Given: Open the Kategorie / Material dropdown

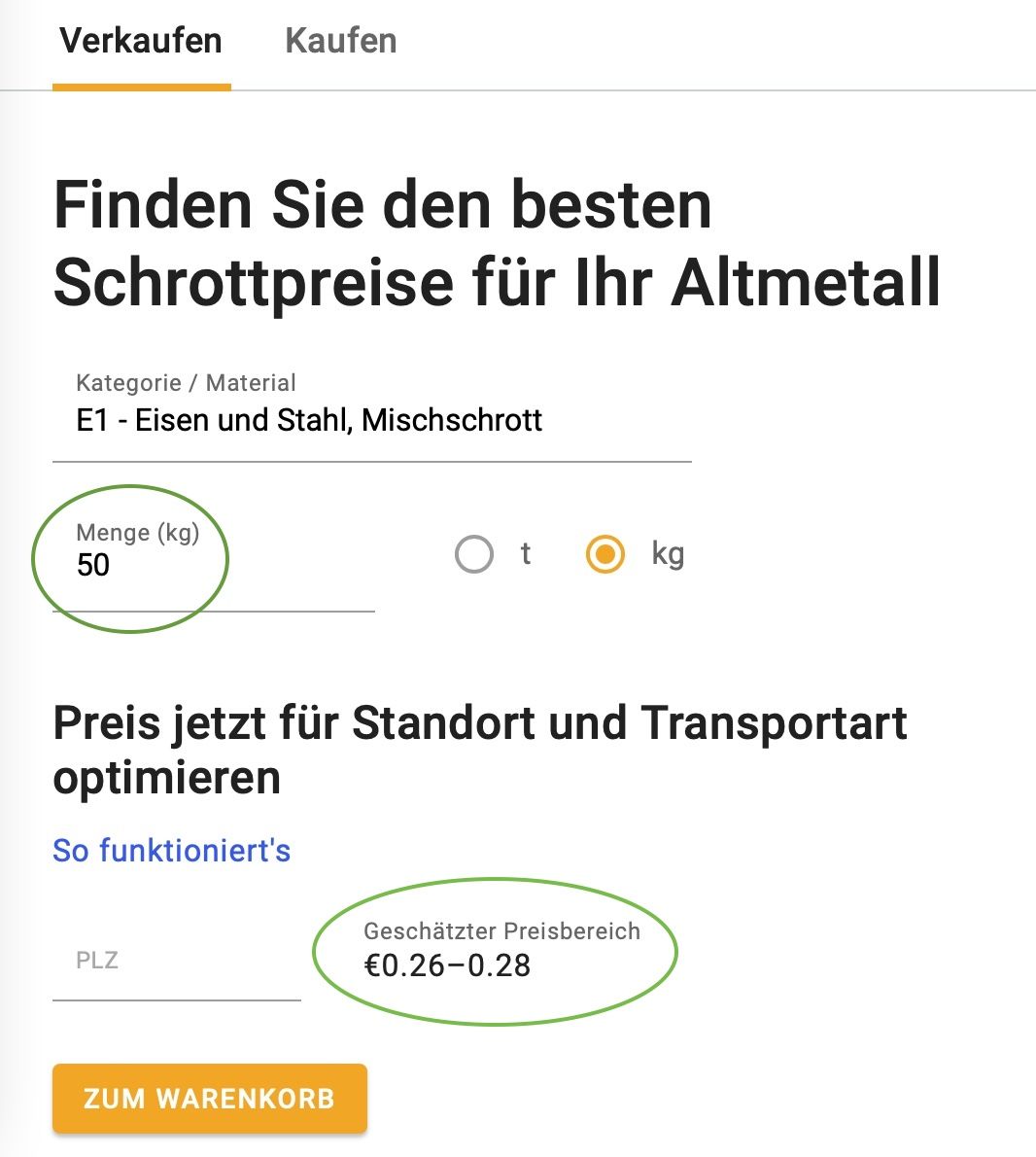Looking at the screenshot, I should (x=371, y=420).
